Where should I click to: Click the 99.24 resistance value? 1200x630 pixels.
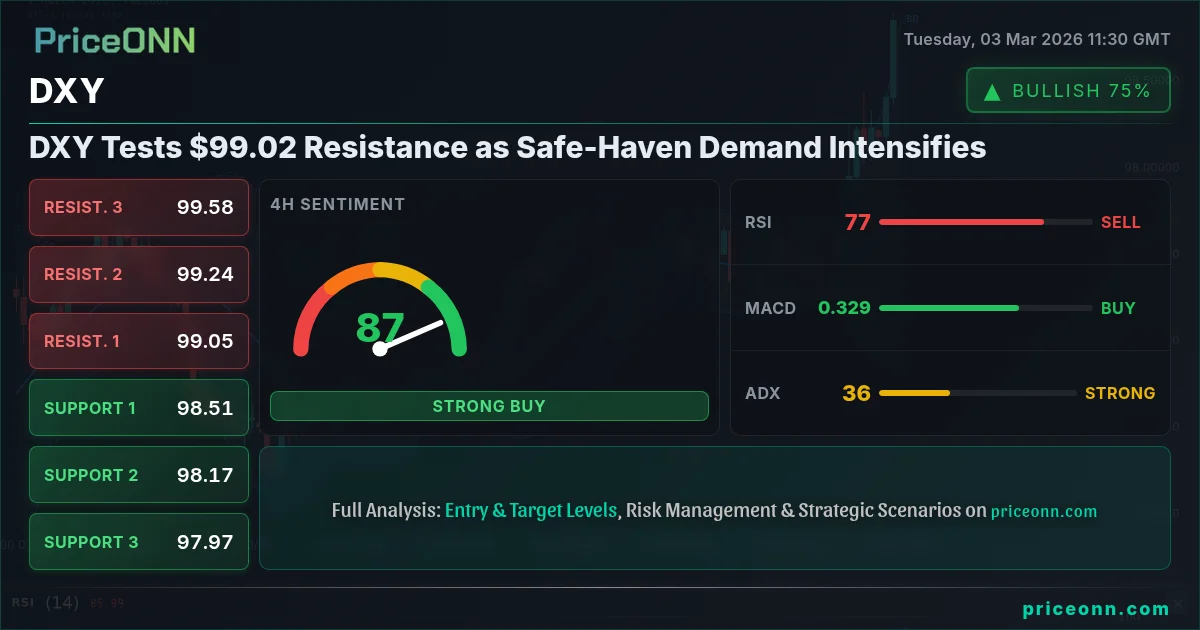205,274
